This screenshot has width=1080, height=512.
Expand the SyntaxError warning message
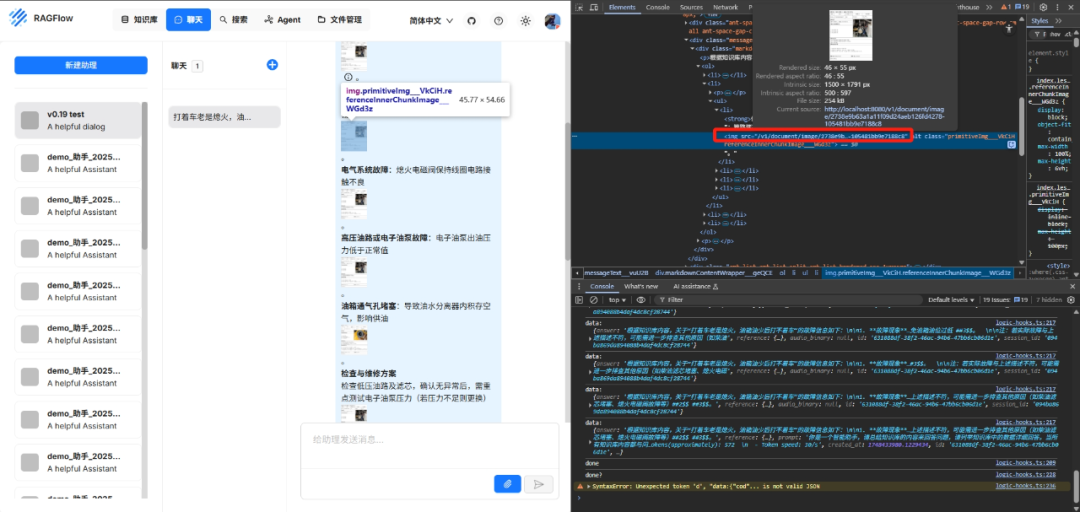coord(589,486)
